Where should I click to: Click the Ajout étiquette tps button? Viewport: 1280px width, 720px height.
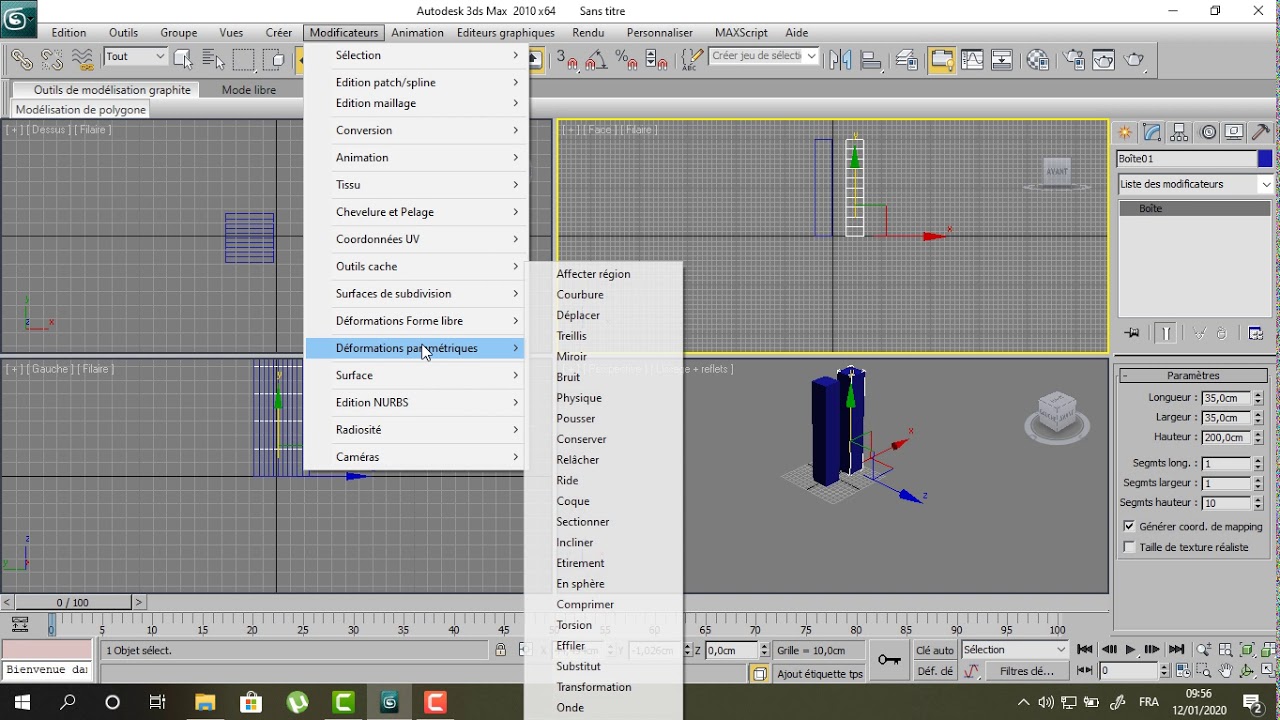(819, 673)
